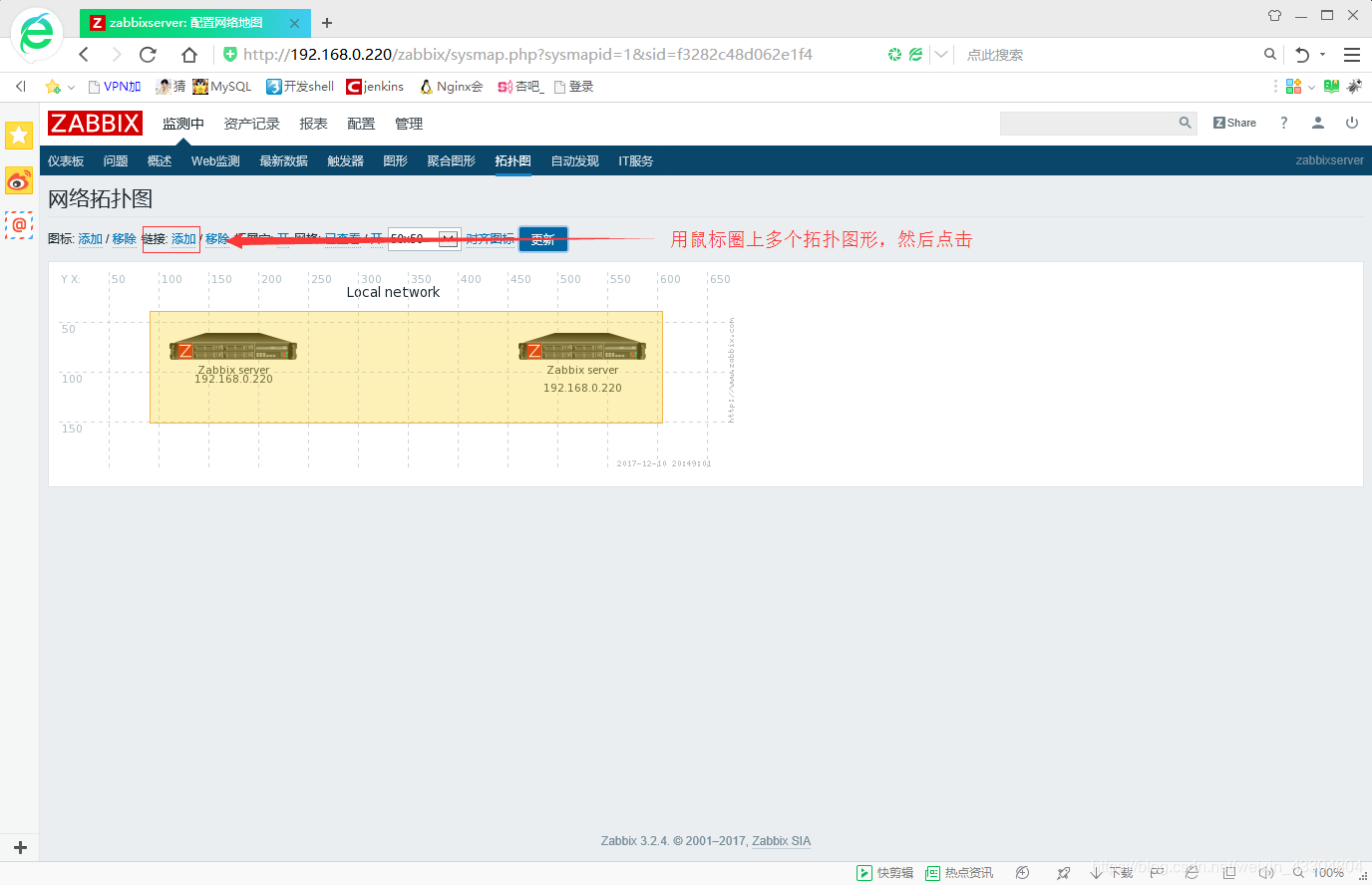
Task: Open the browser hamburger menu
Action: point(1352,55)
